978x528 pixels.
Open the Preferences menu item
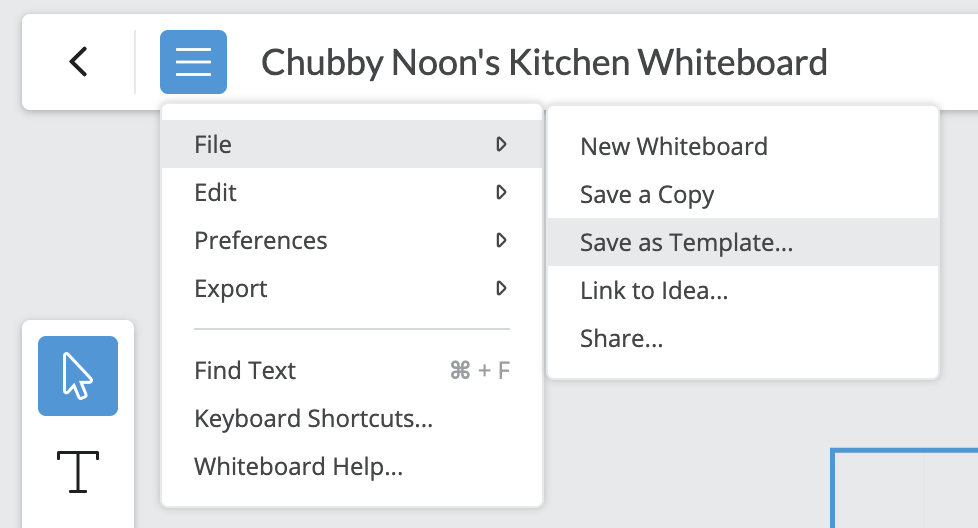click(352, 241)
